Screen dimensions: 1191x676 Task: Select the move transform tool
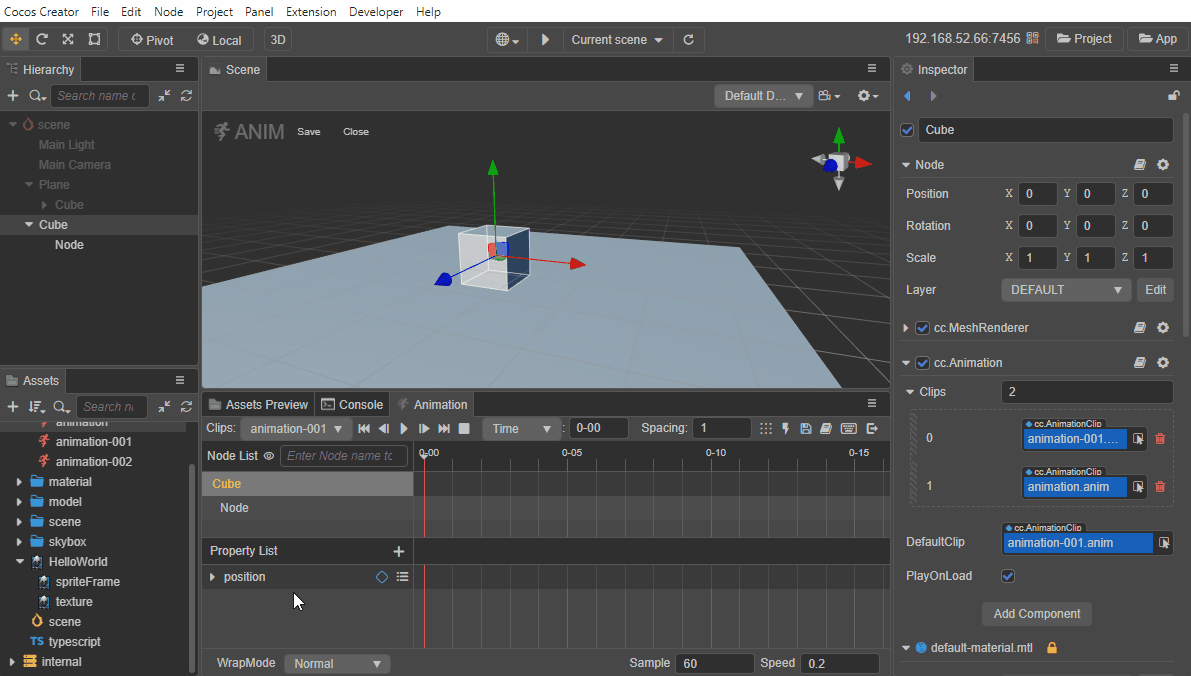point(16,39)
